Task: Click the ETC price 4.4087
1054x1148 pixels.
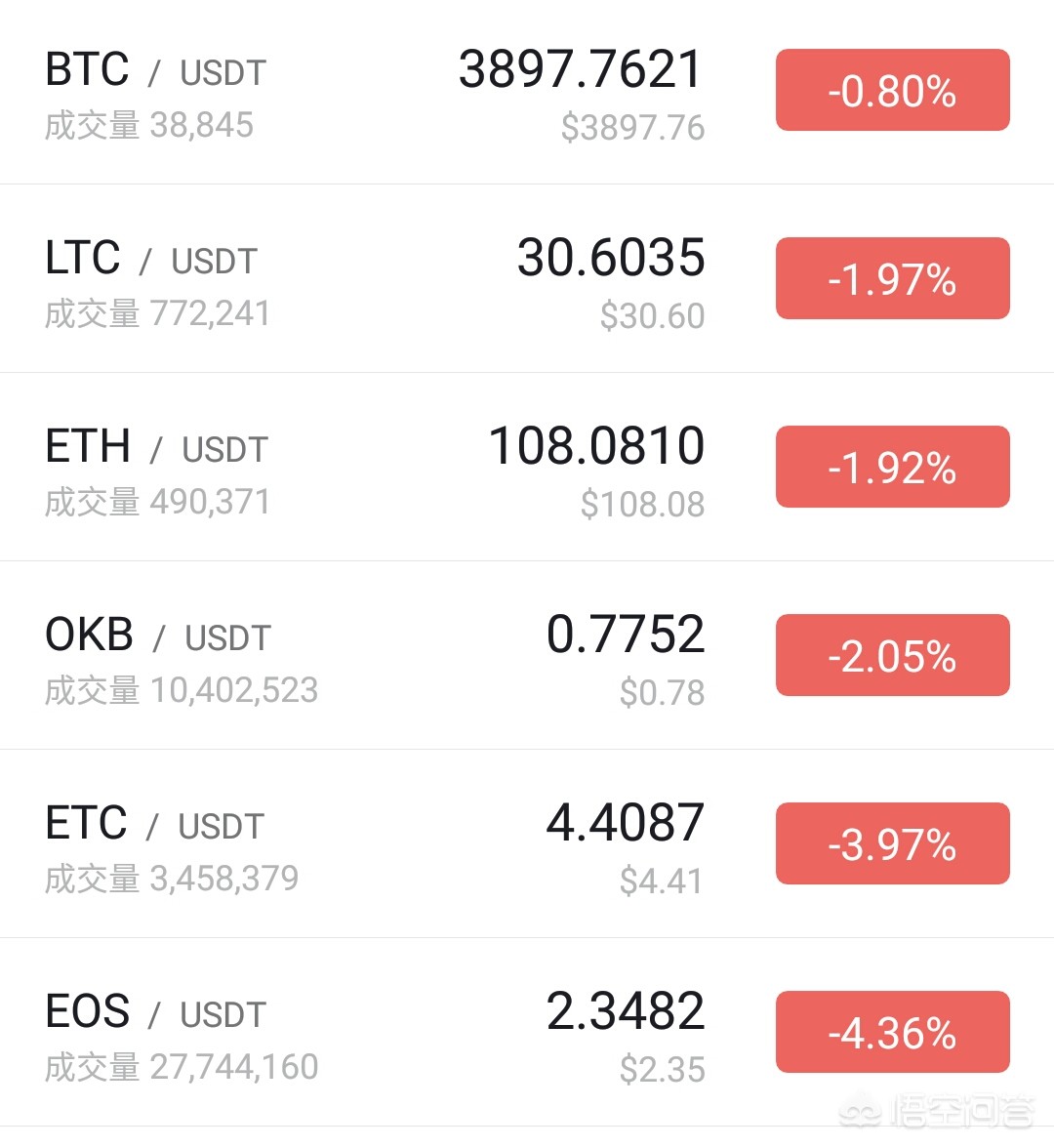Action: 626,824
